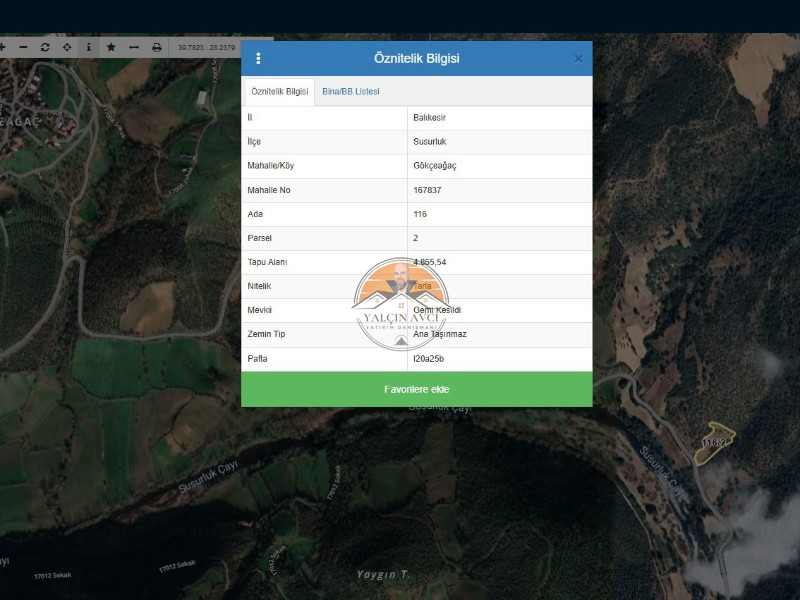Close the Öznitelik Bilgisi dialog

click(578, 59)
